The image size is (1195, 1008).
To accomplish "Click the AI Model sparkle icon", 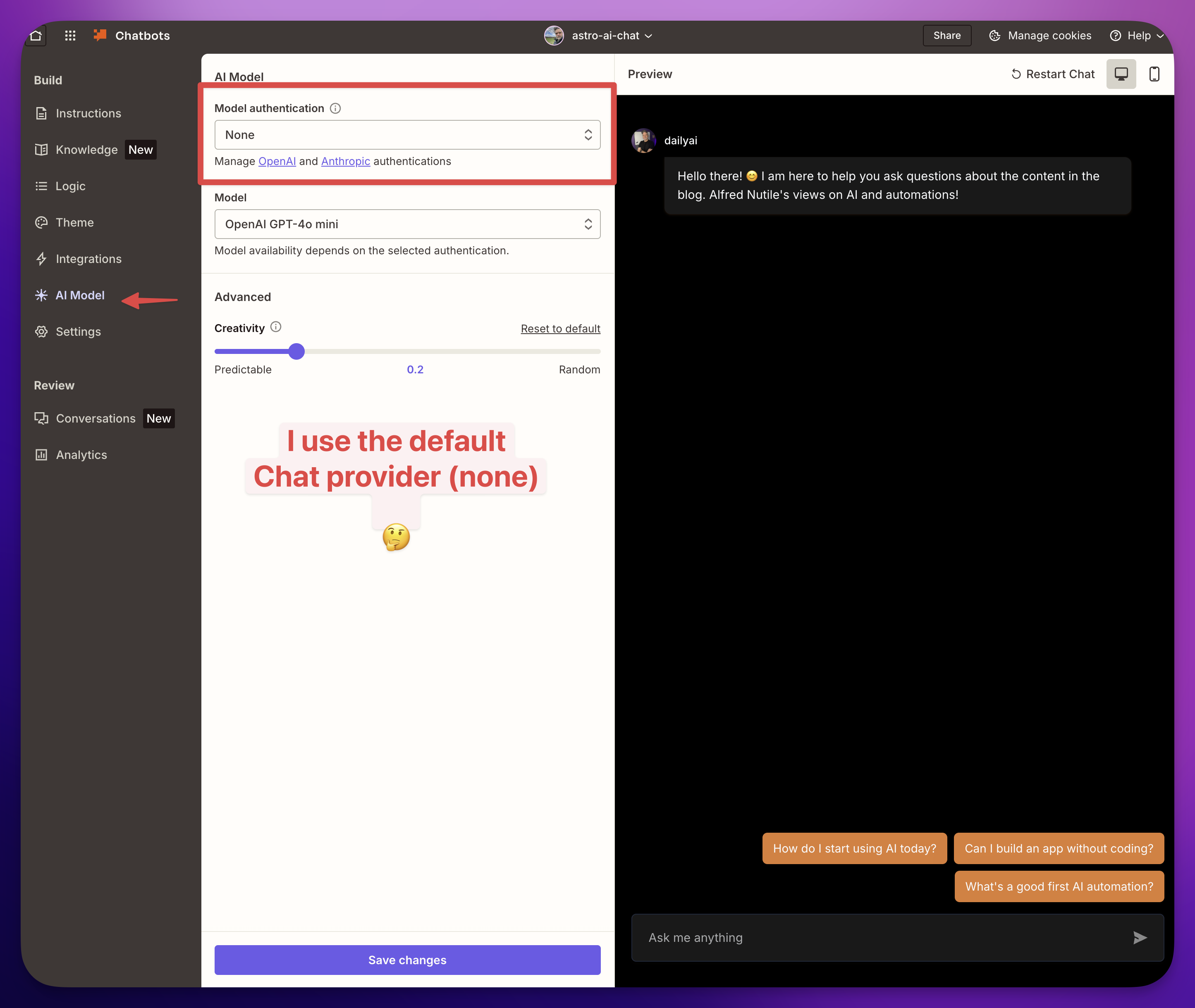I will (41, 295).
